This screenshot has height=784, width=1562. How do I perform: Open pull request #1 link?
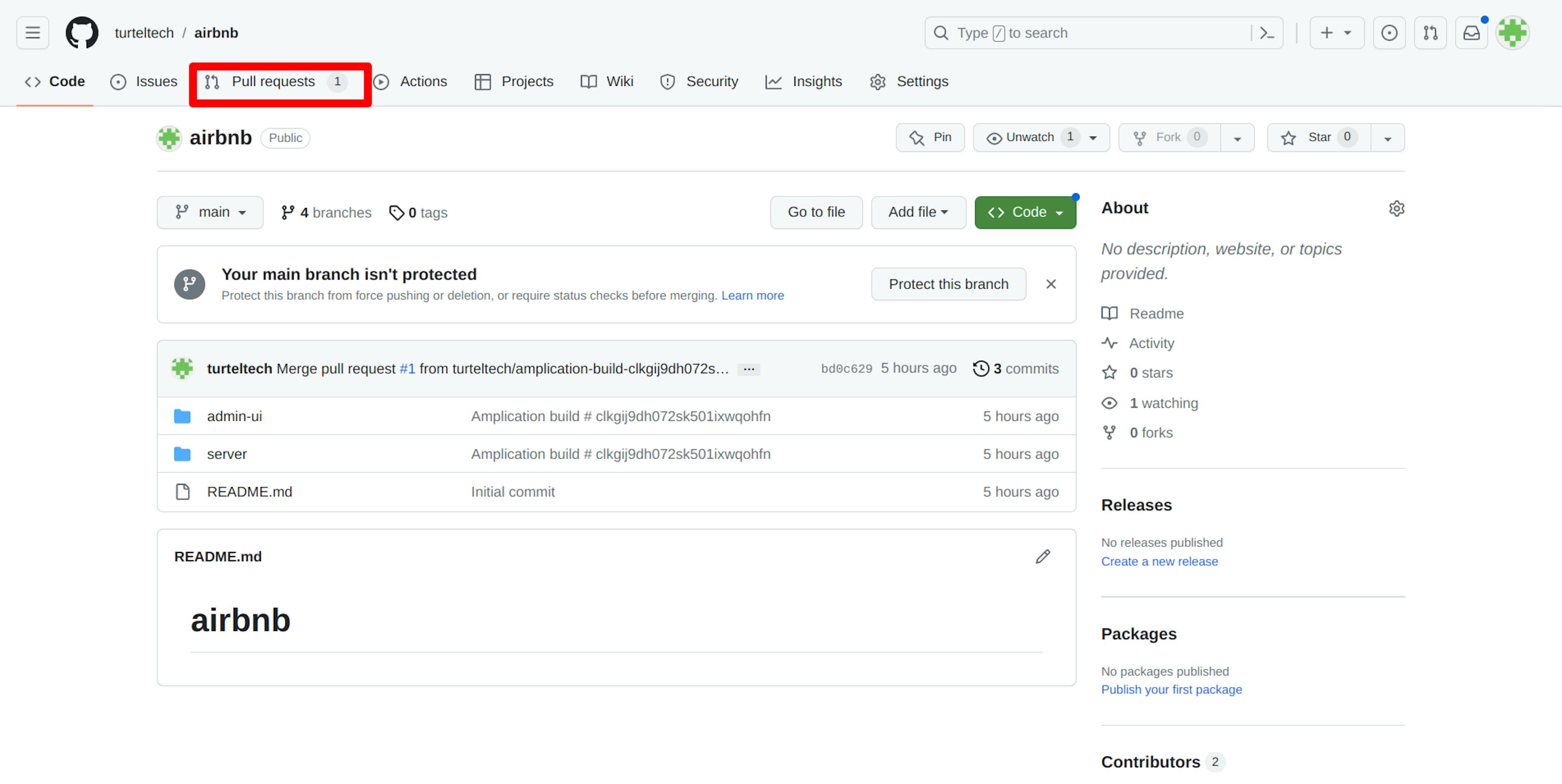click(x=408, y=369)
